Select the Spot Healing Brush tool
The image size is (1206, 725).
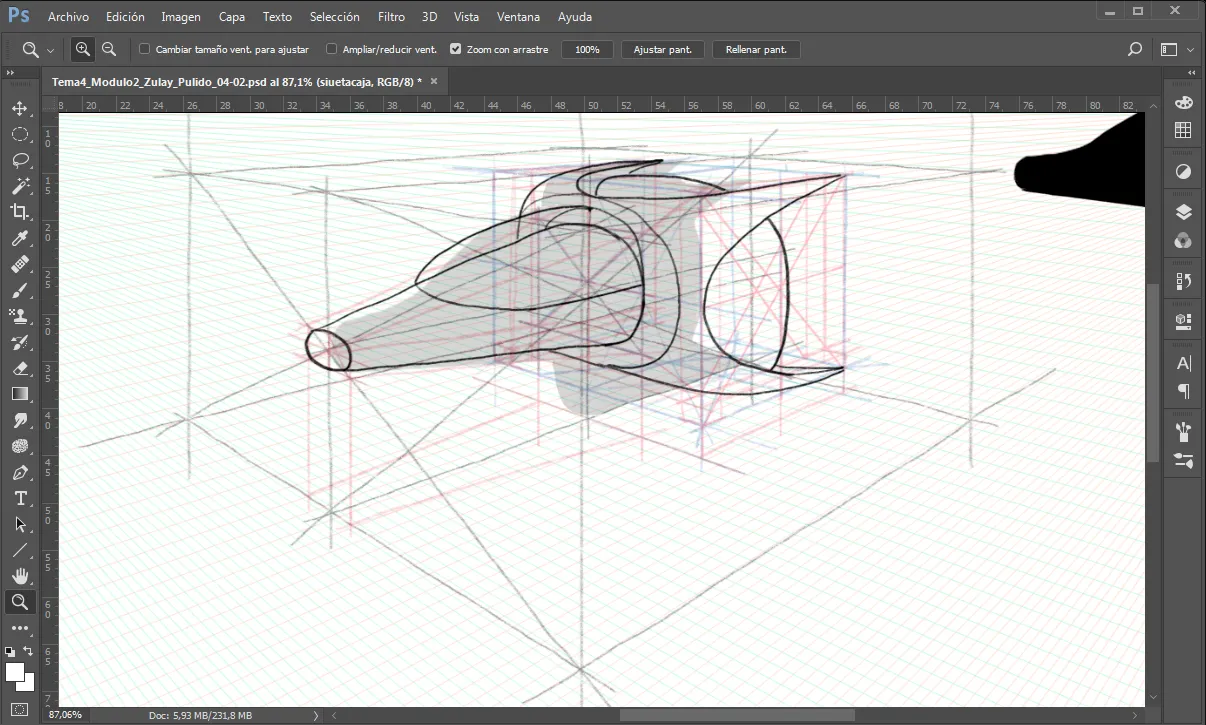coord(19,264)
